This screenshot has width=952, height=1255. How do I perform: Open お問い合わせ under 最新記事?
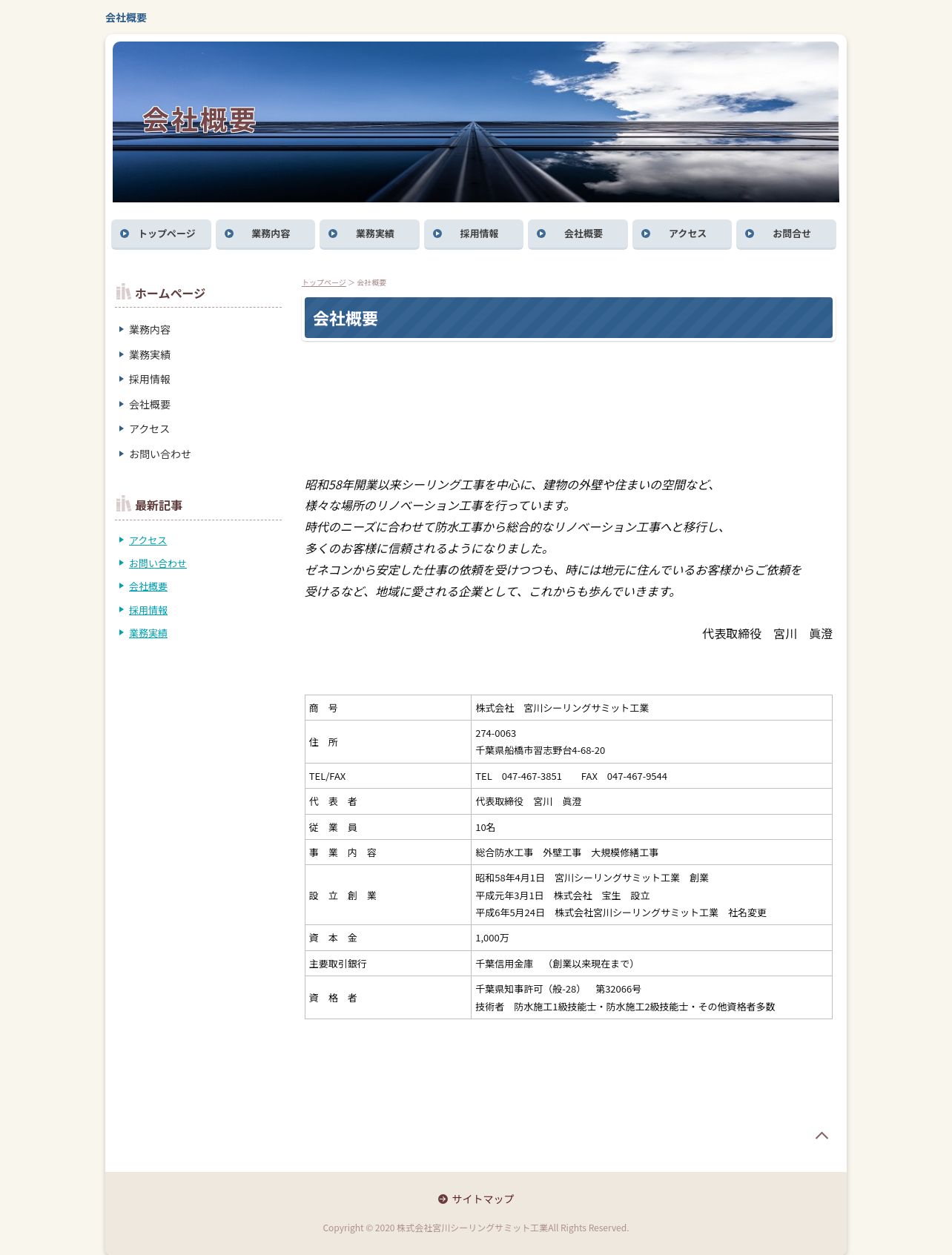pos(158,563)
